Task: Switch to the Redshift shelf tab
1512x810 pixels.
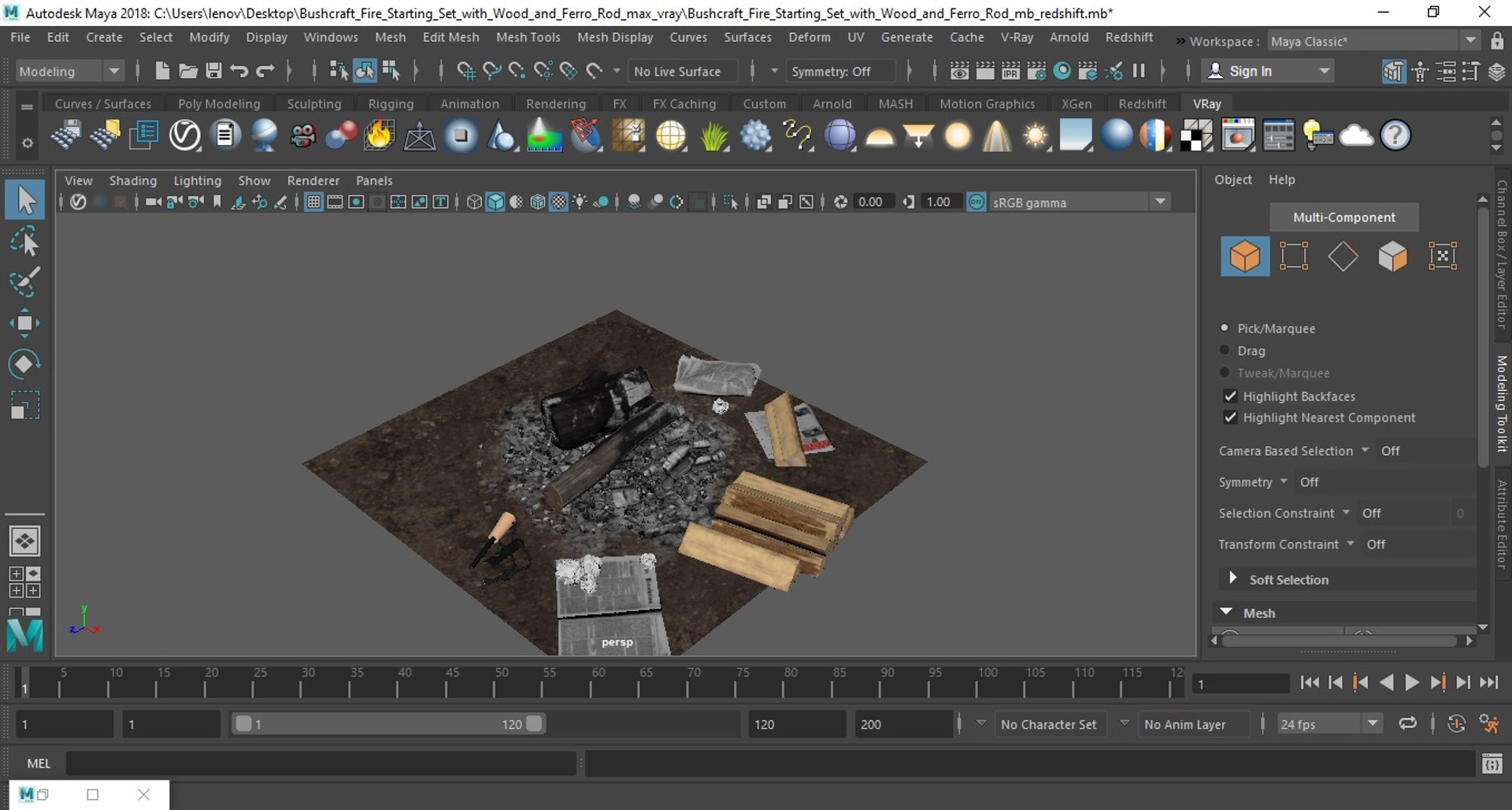Action: 1142,103
